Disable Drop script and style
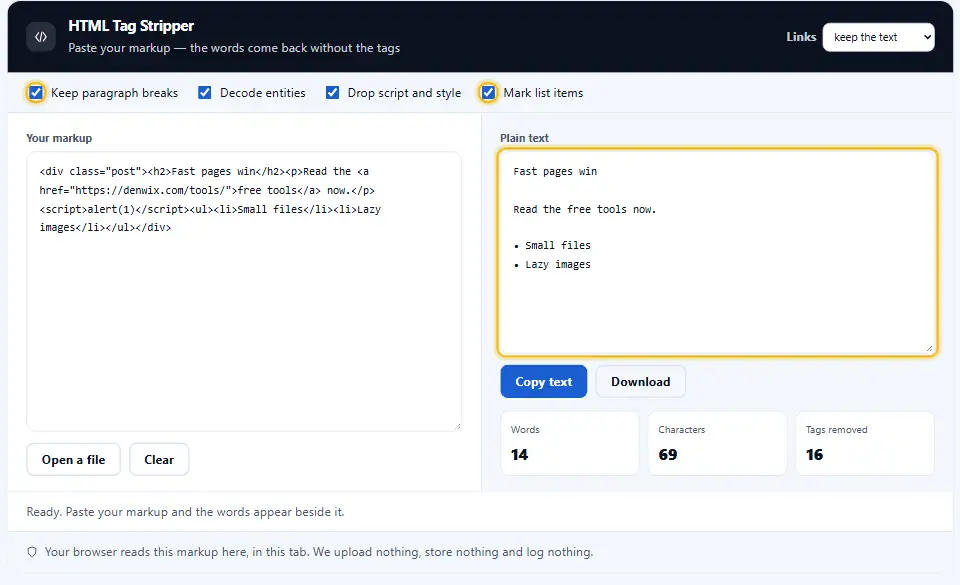Screen dimensions: 960x585 point(332,92)
